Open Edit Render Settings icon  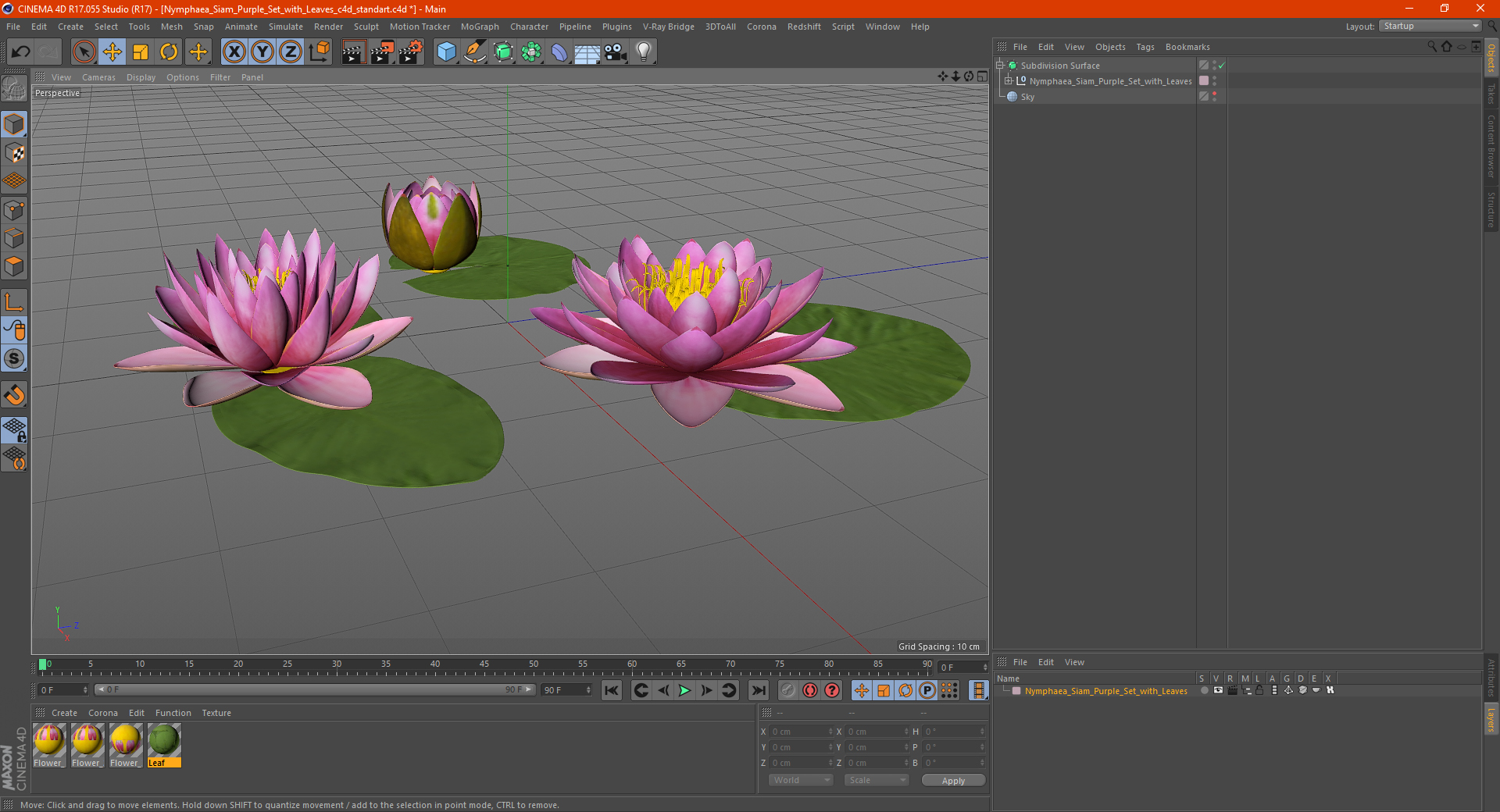pos(411,52)
